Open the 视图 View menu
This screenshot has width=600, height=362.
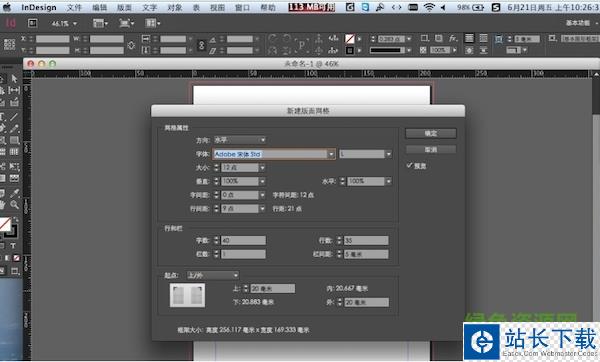[x=217, y=7]
